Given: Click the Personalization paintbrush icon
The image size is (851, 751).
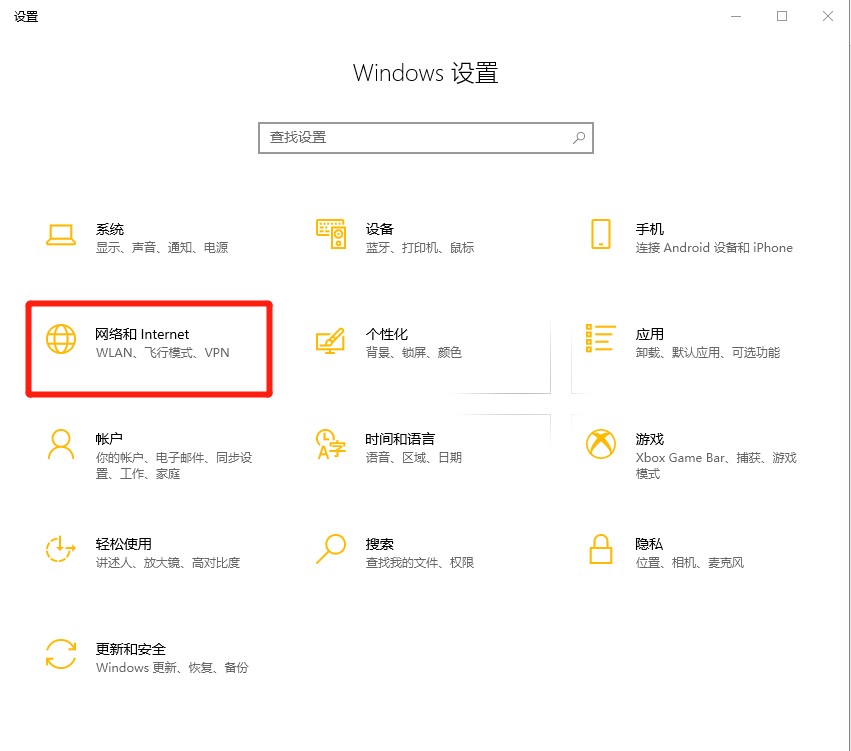Looking at the screenshot, I should click(331, 340).
